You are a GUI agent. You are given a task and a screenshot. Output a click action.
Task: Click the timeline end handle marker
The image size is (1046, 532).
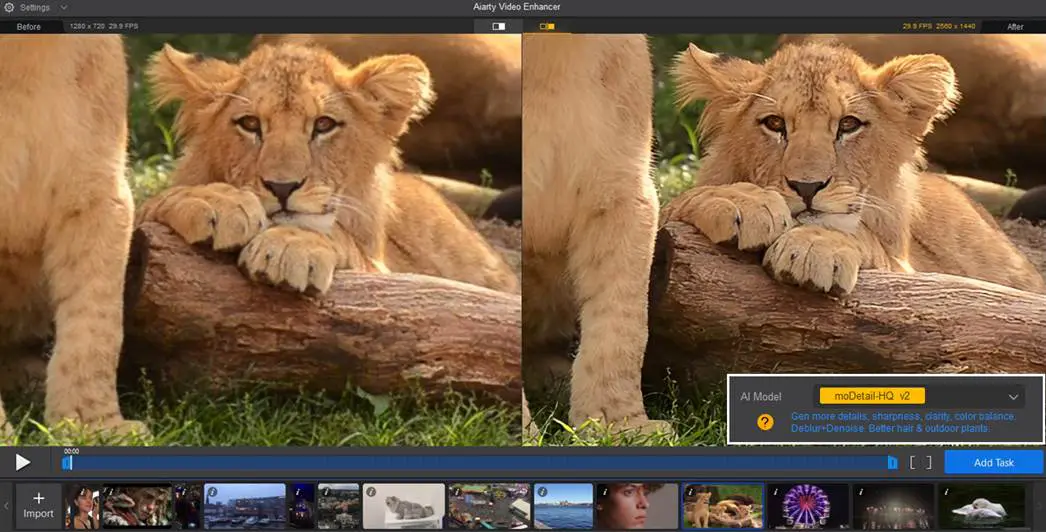(x=892, y=463)
